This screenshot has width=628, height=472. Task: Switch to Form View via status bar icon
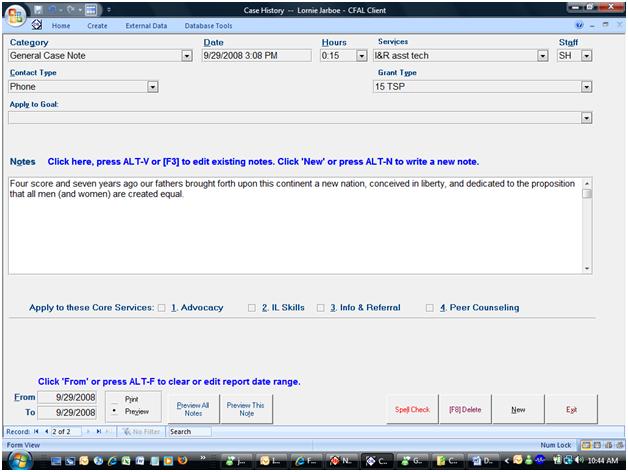[x=586, y=445]
